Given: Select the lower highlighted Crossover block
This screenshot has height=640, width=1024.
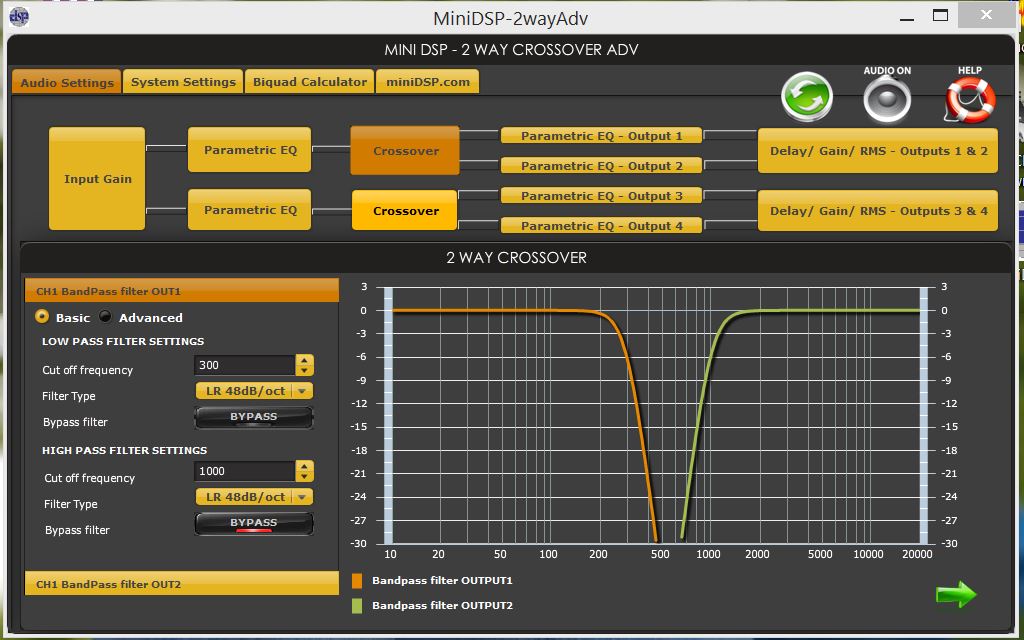Looking at the screenshot, I should pos(405,210).
